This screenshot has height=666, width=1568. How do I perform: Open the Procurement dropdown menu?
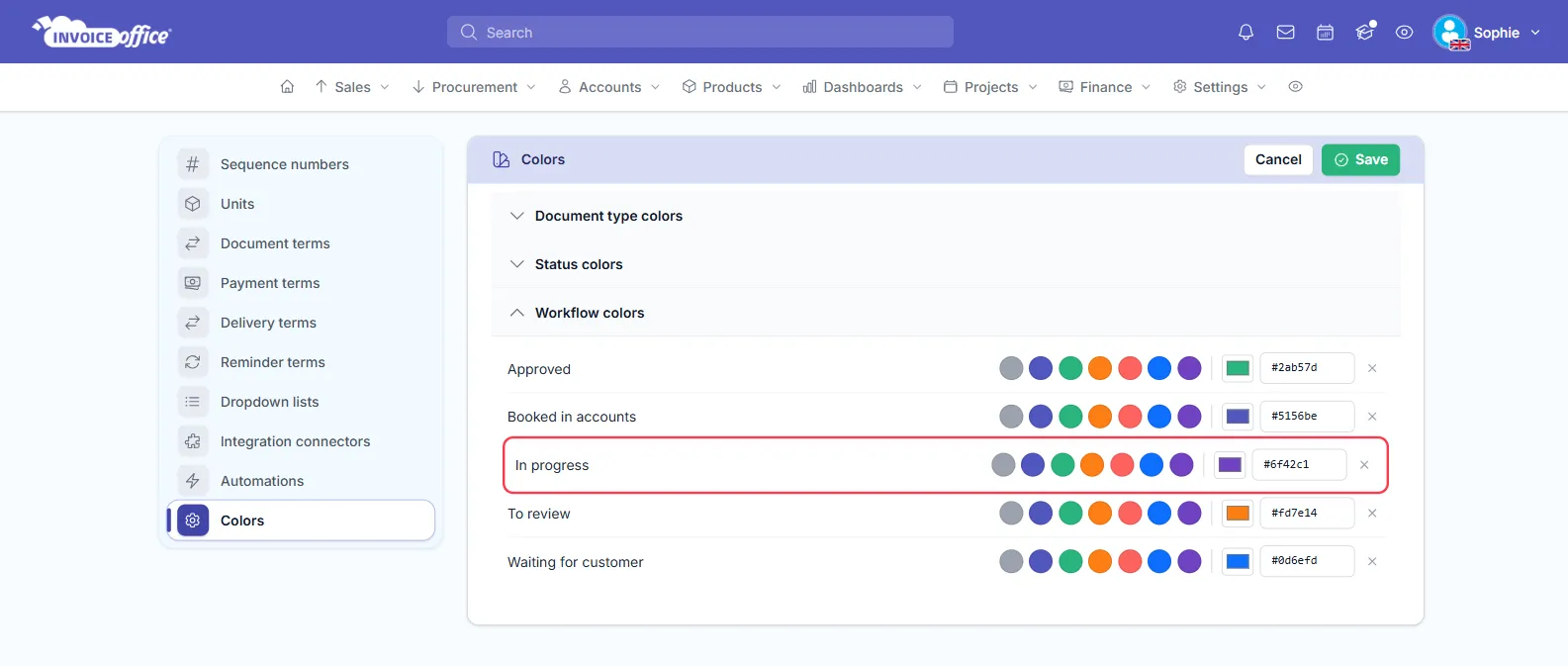pos(474,87)
